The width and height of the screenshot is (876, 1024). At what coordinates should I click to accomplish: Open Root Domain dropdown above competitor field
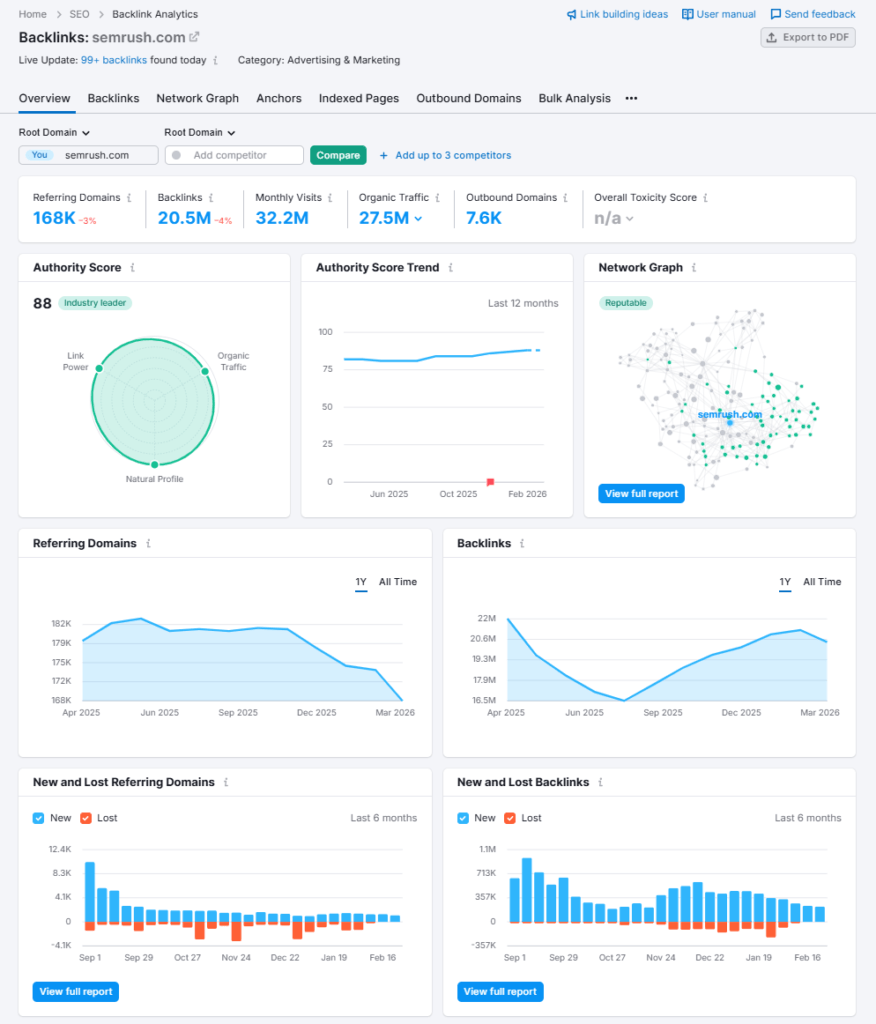[x=200, y=133]
